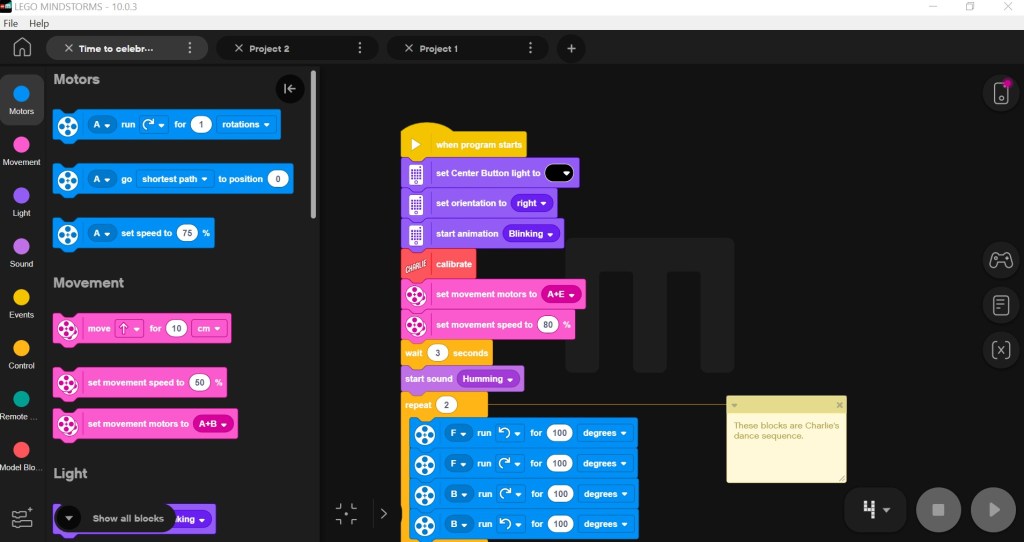Image resolution: width=1024 pixels, height=542 pixels.
Task: Expand the program slot number dropdown
Action: (877, 509)
